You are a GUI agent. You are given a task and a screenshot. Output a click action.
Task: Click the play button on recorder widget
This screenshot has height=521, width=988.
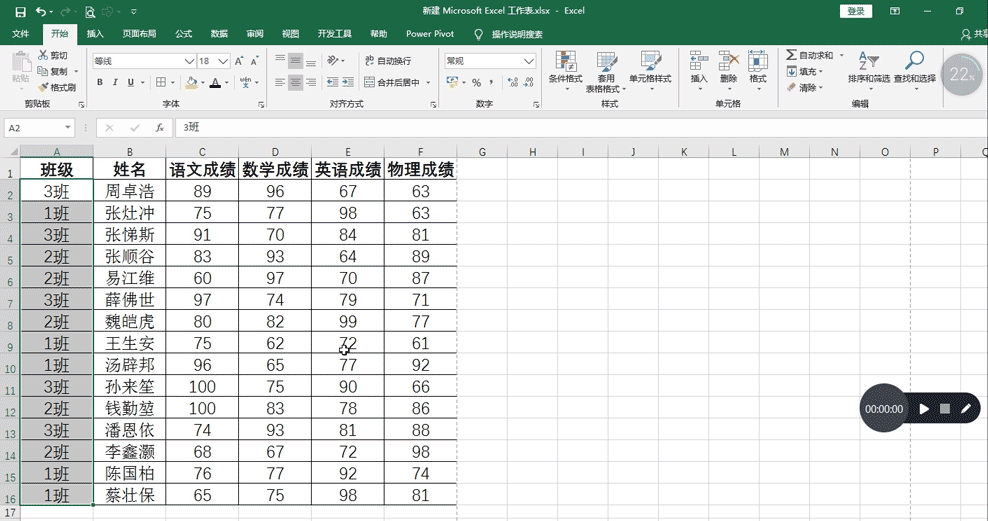924,409
